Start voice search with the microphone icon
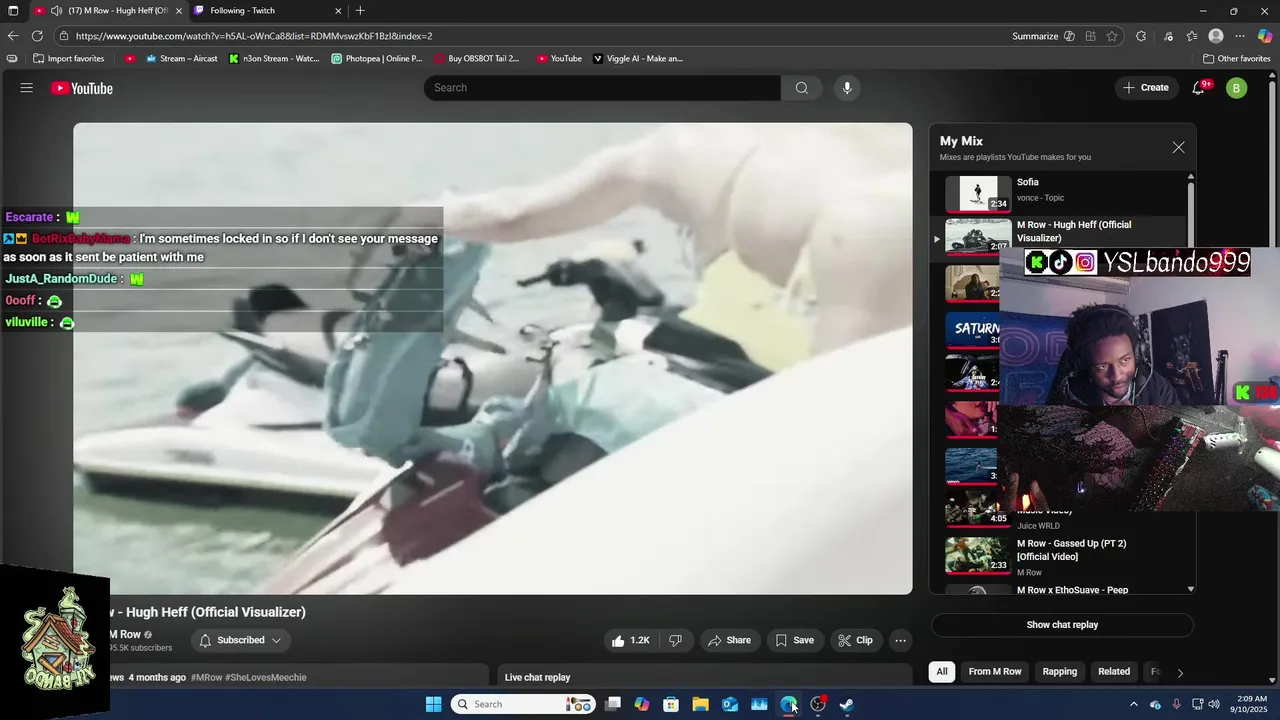This screenshot has width=1280, height=720. pos(847,88)
